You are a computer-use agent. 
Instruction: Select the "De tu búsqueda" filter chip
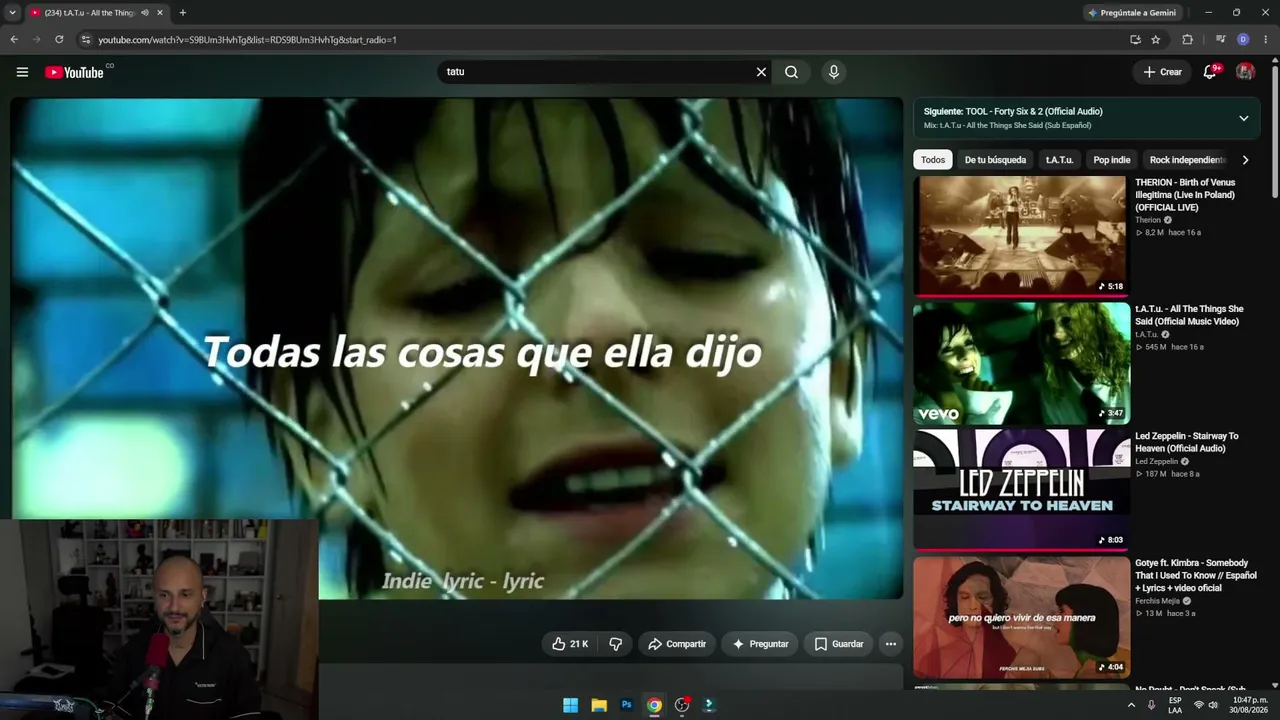995,160
